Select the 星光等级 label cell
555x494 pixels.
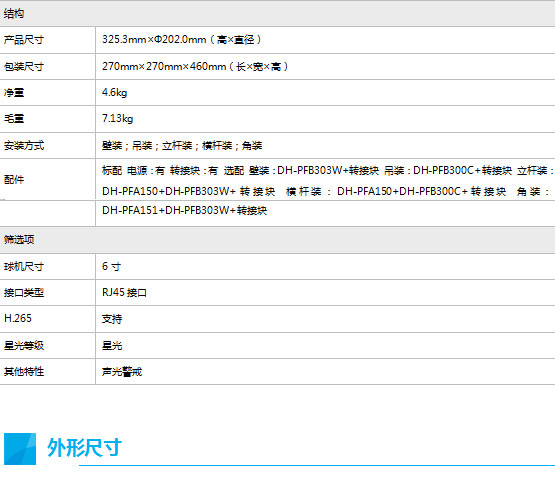tap(47, 345)
